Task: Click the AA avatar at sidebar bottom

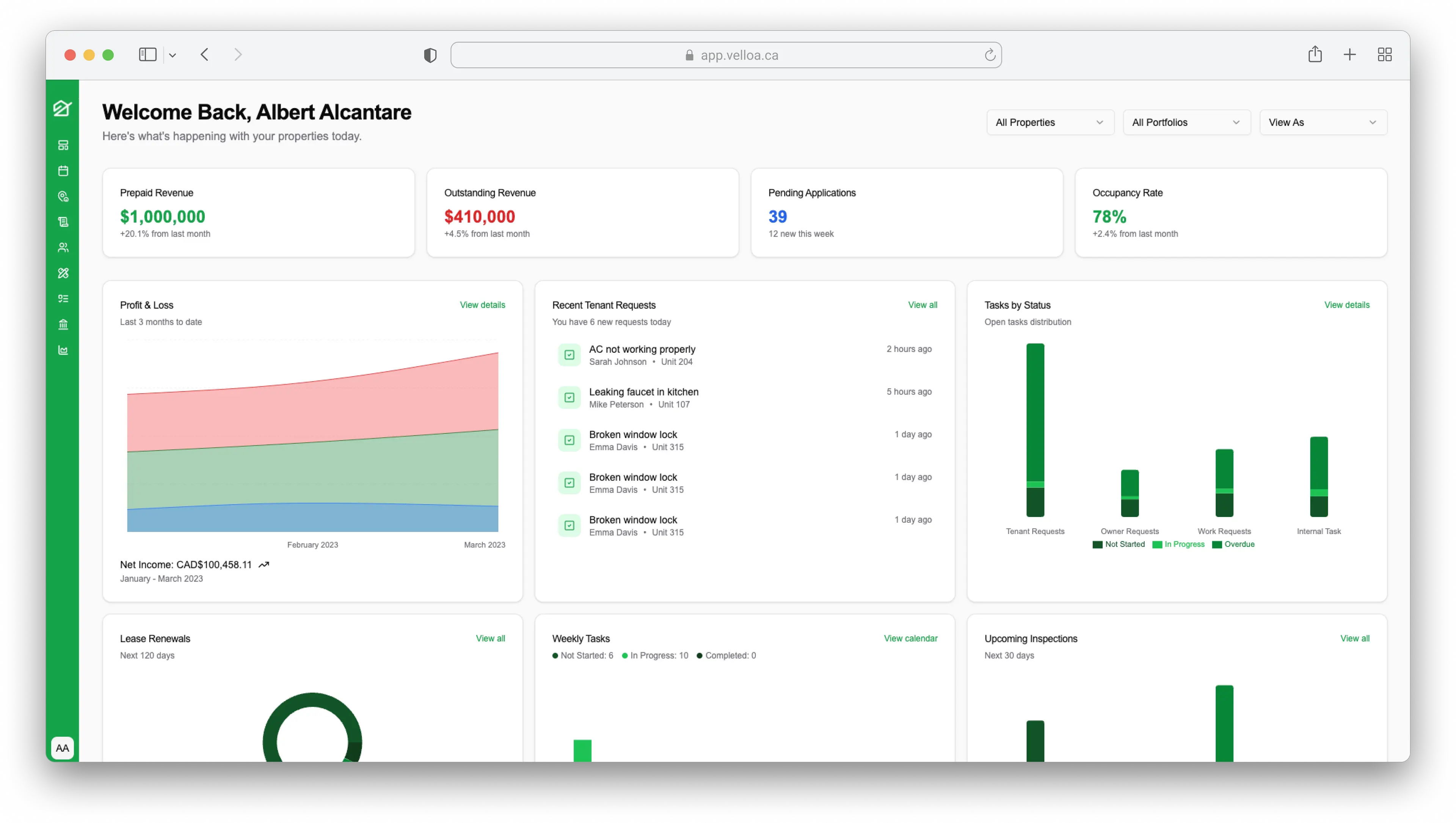Action: pos(63,747)
